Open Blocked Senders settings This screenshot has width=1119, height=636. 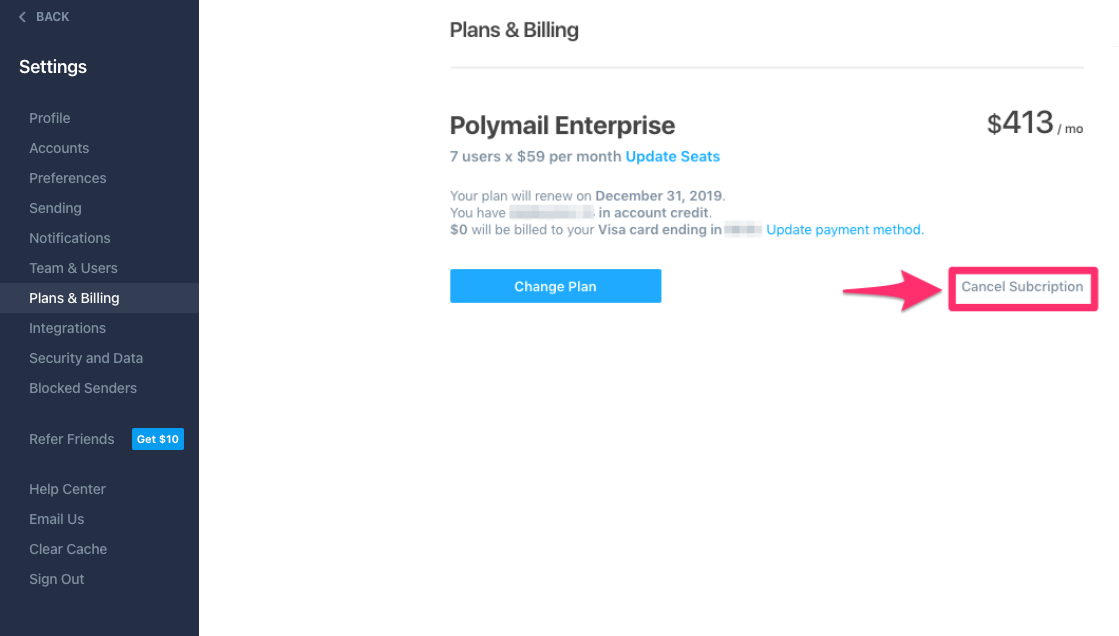[83, 388]
